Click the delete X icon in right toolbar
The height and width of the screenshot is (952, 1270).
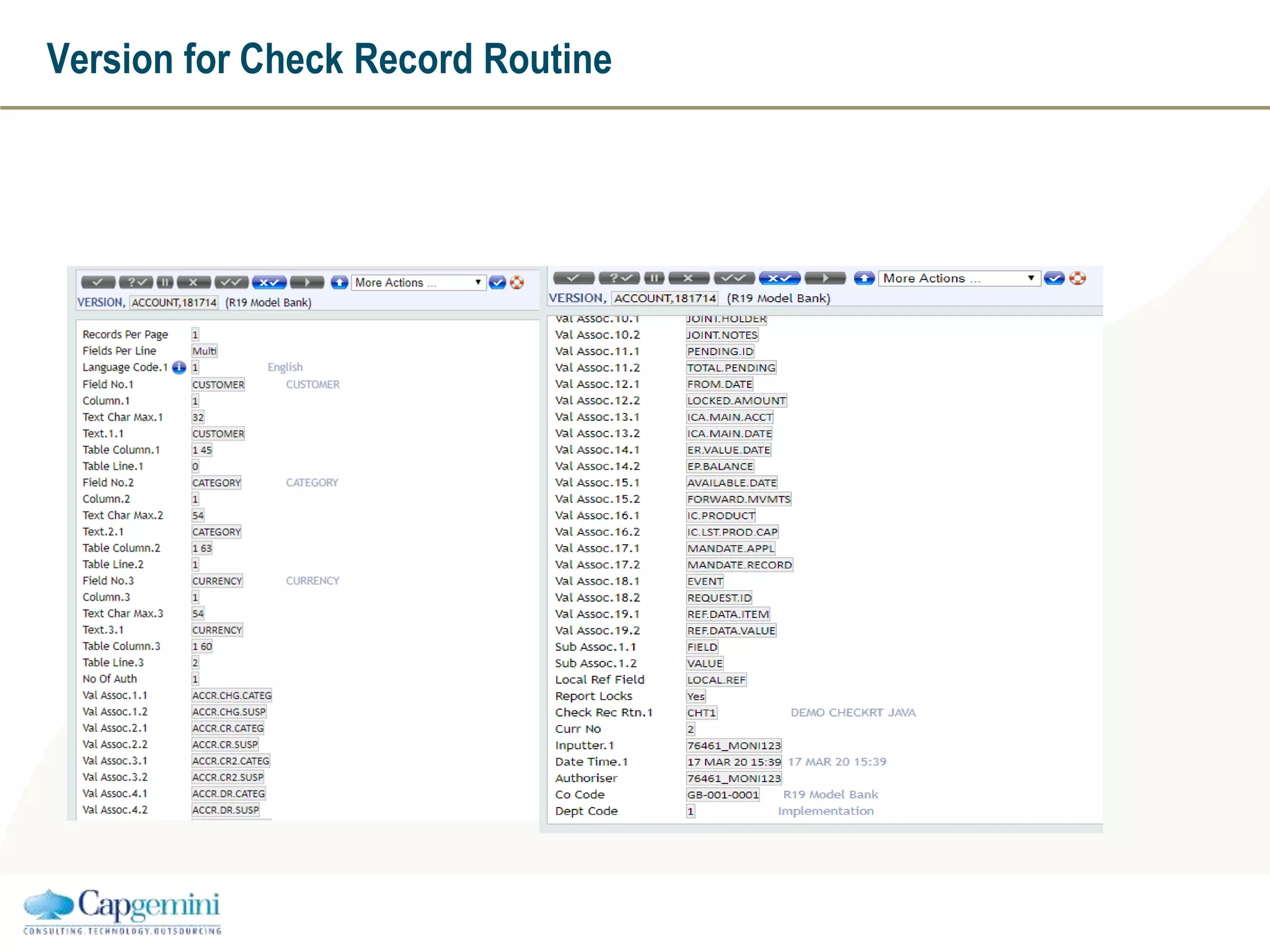click(688, 278)
